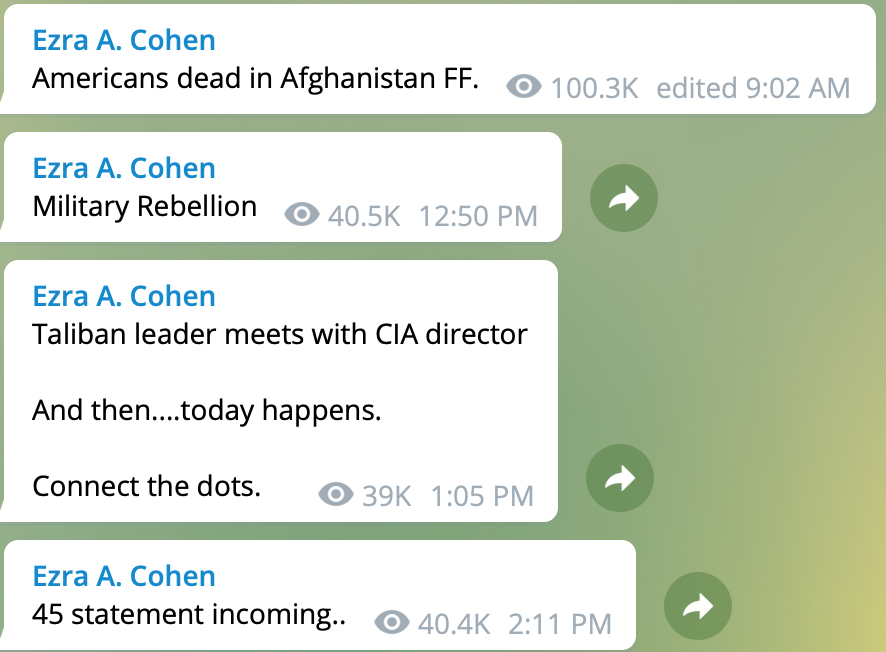The image size is (886, 652).
Task: Click the "Taliban leader meets with CIA director" line
Action: click(280, 334)
